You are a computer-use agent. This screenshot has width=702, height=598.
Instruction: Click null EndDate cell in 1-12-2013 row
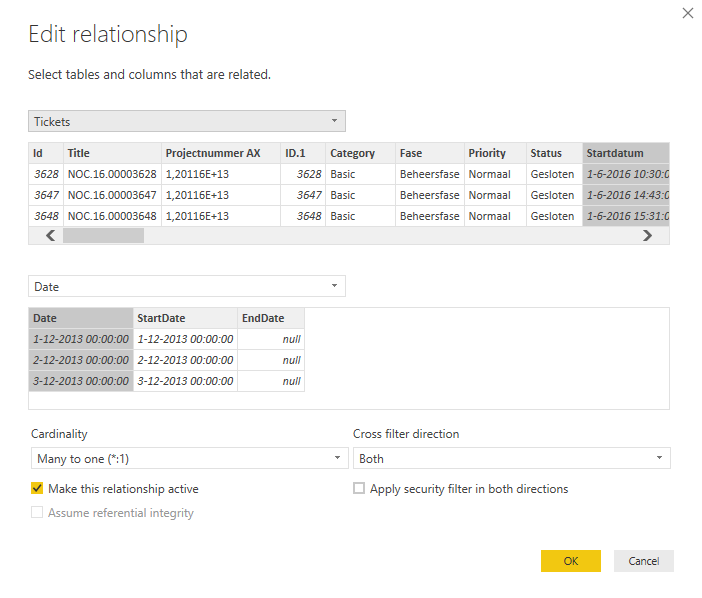tap(271, 339)
